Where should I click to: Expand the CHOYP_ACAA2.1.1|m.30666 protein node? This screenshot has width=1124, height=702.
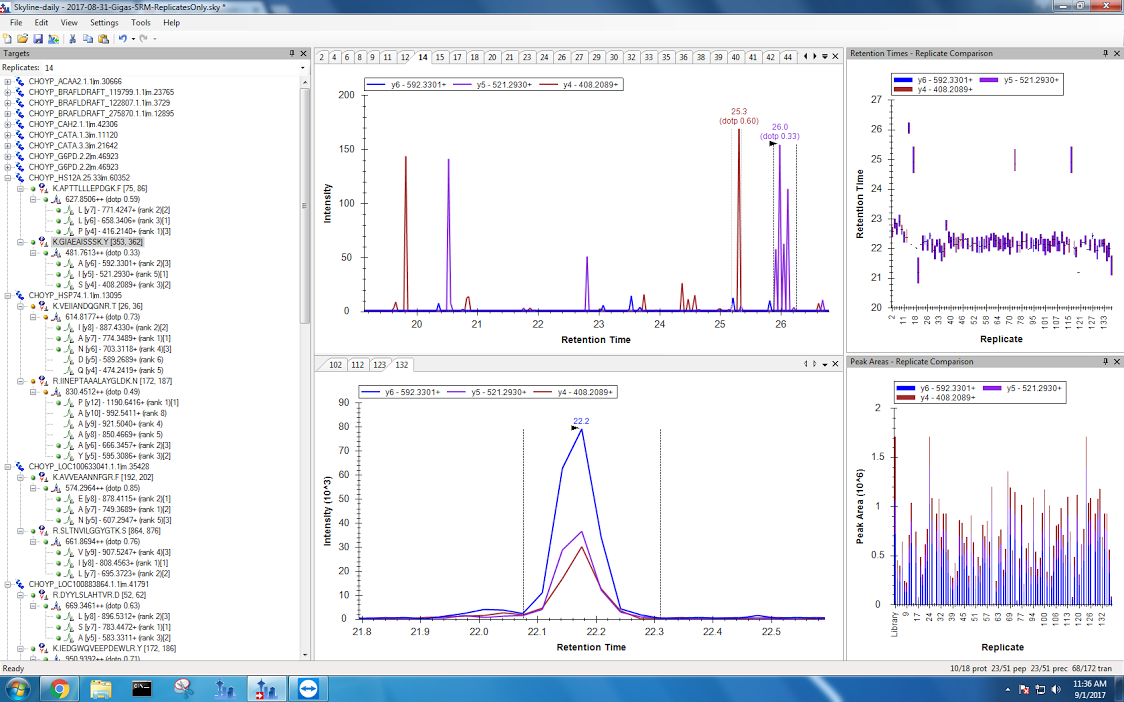click(x=8, y=81)
